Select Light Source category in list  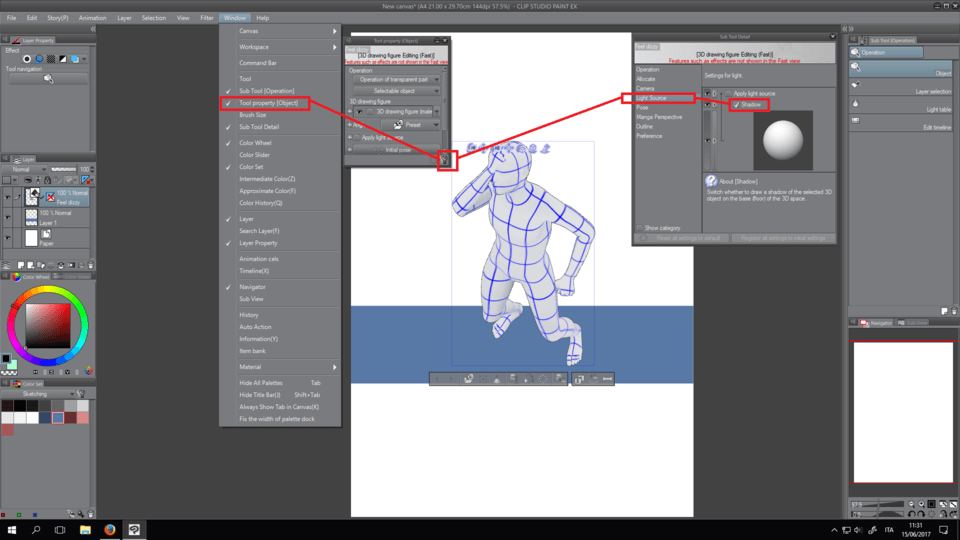[x=651, y=98]
